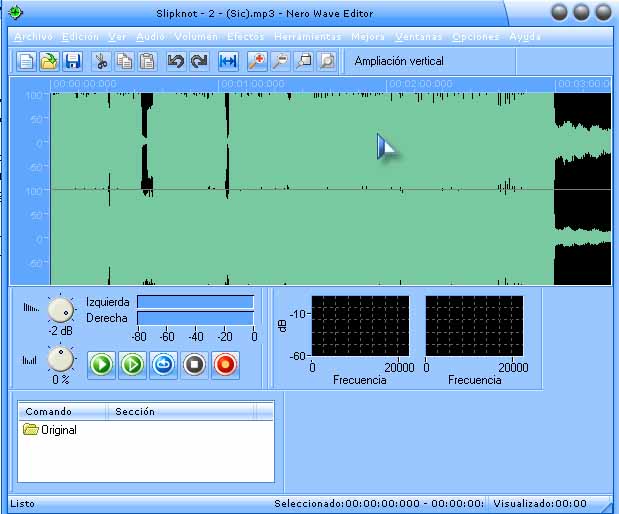Zoom to full view icon
Viewport: 619px width, 514px height.
327,62
